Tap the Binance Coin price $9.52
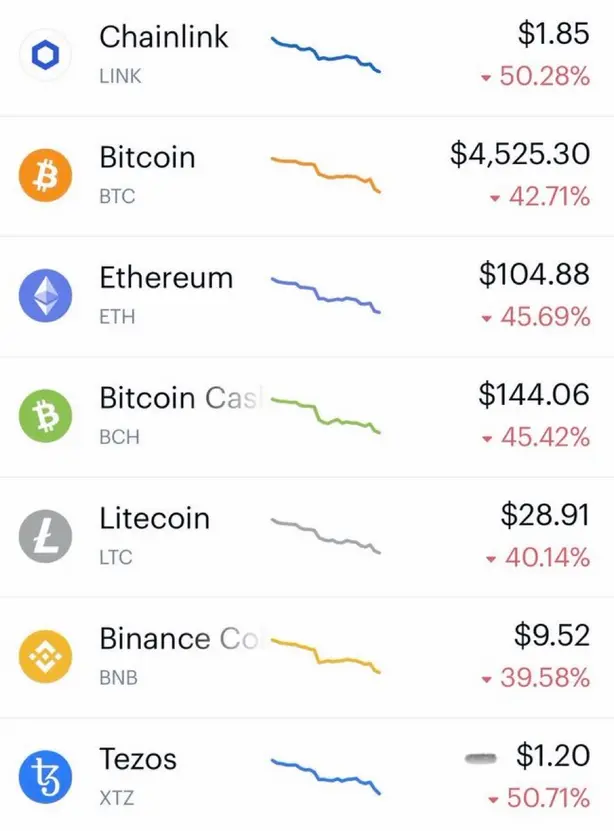This screenshot has height=831, width=614. [551, 635]
